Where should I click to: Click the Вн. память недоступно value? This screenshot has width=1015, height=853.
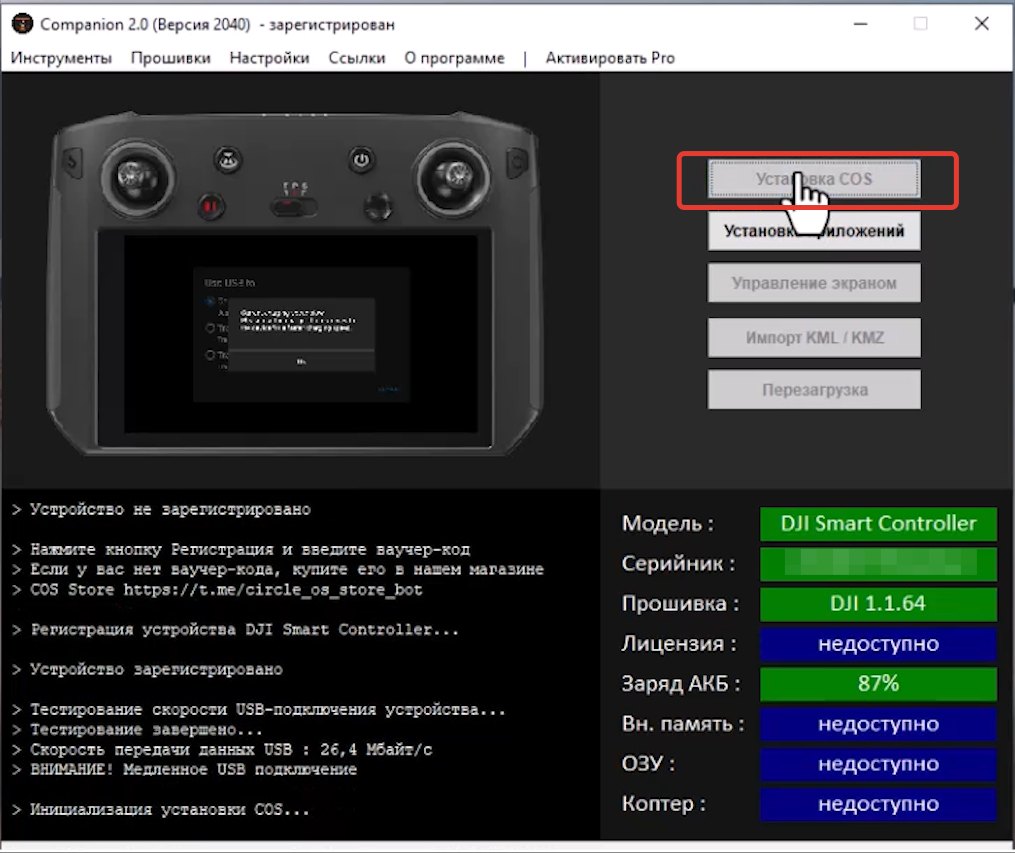click(x=878, y=724)
